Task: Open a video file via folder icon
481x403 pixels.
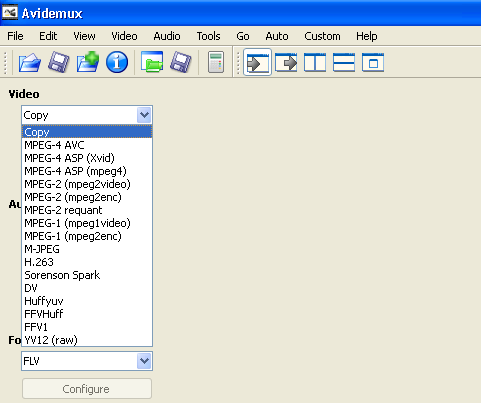Action: 30,62
